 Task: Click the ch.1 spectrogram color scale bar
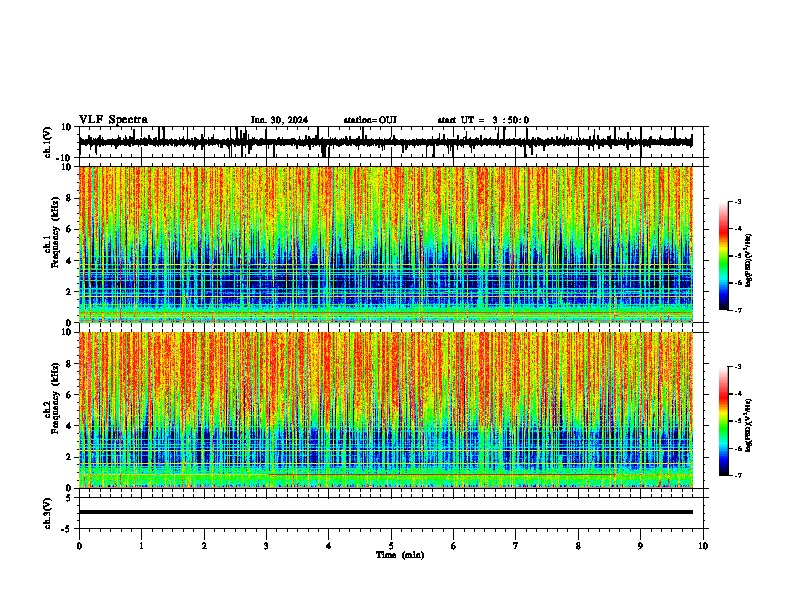click(x=724, y=256)
